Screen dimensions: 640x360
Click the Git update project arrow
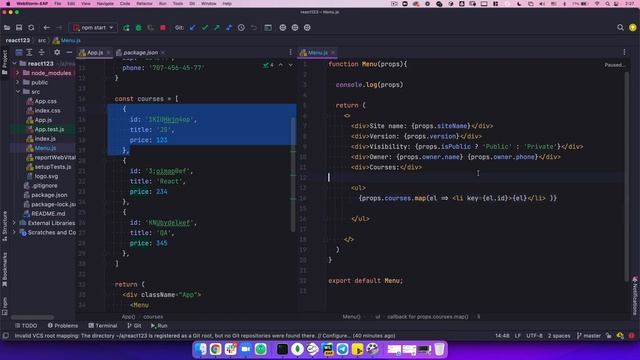(x=193, y=28)
